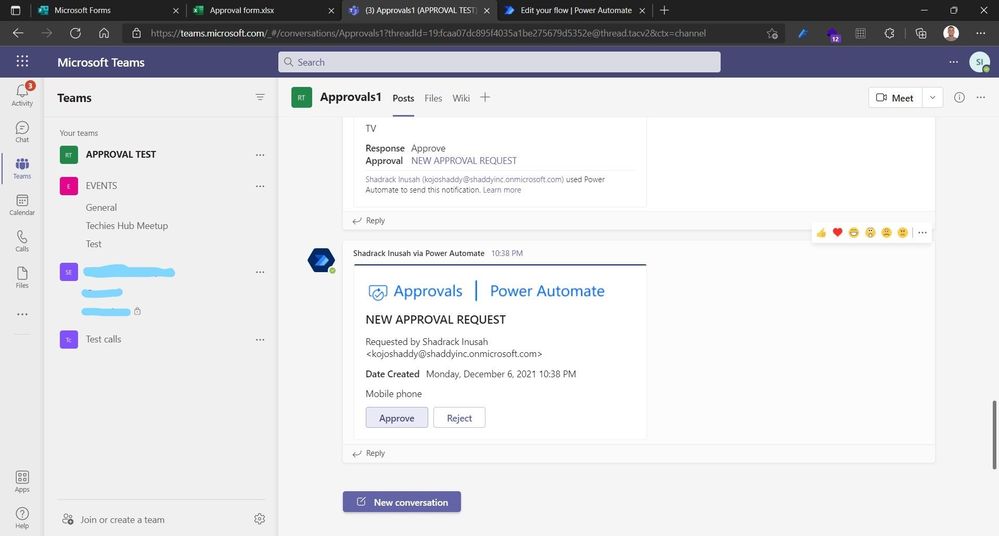999x536 pixels.
Task: Click the Teams search box
Action: 499,62
